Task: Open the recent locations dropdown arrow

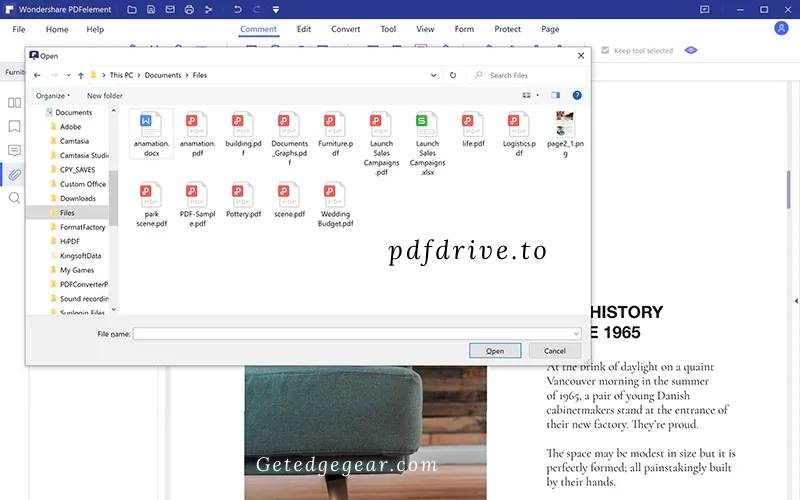Action: (x=68, y=76)
